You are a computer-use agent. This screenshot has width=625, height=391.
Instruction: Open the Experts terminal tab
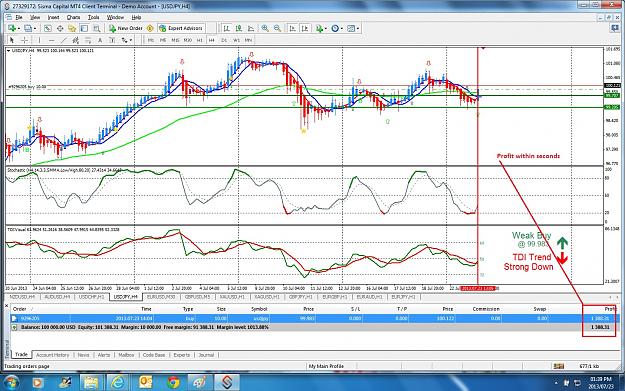[181, 355]
